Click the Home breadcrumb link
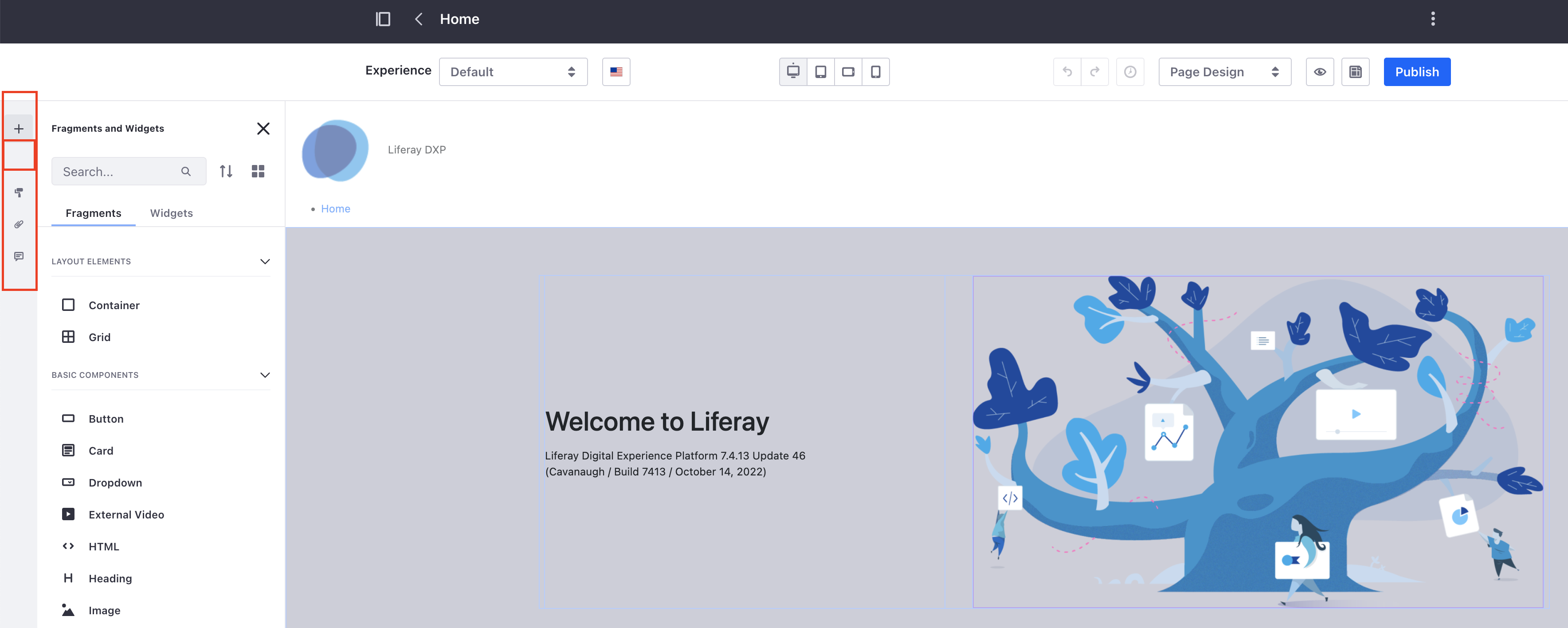Image resolution: width=1568 pixels, height=628 pixels. click(335, 209)
